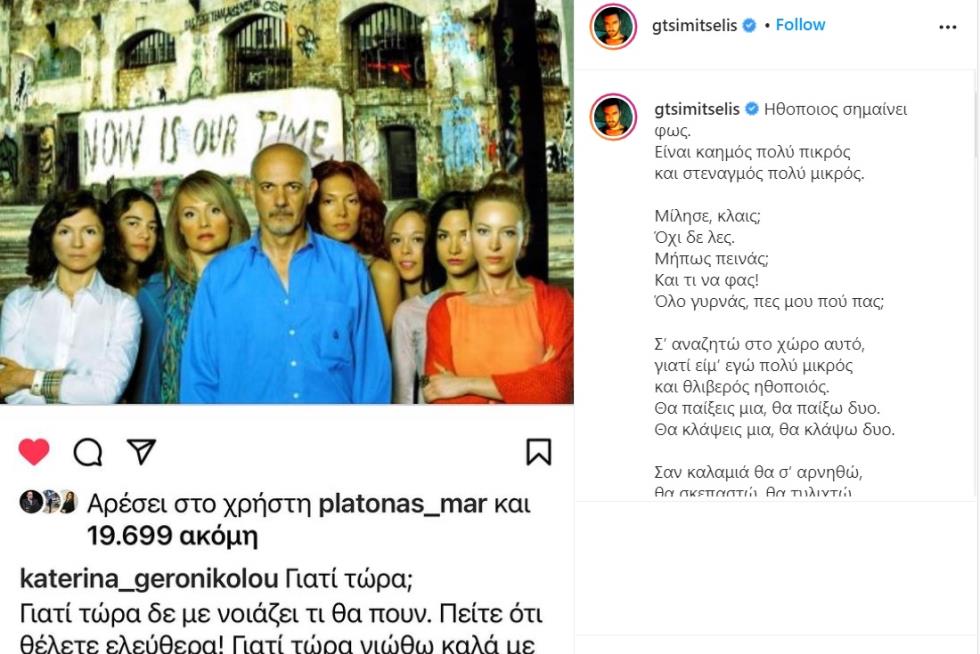View the 19.699 other likes
Screen dimensions: 980x654
(172, 536)
